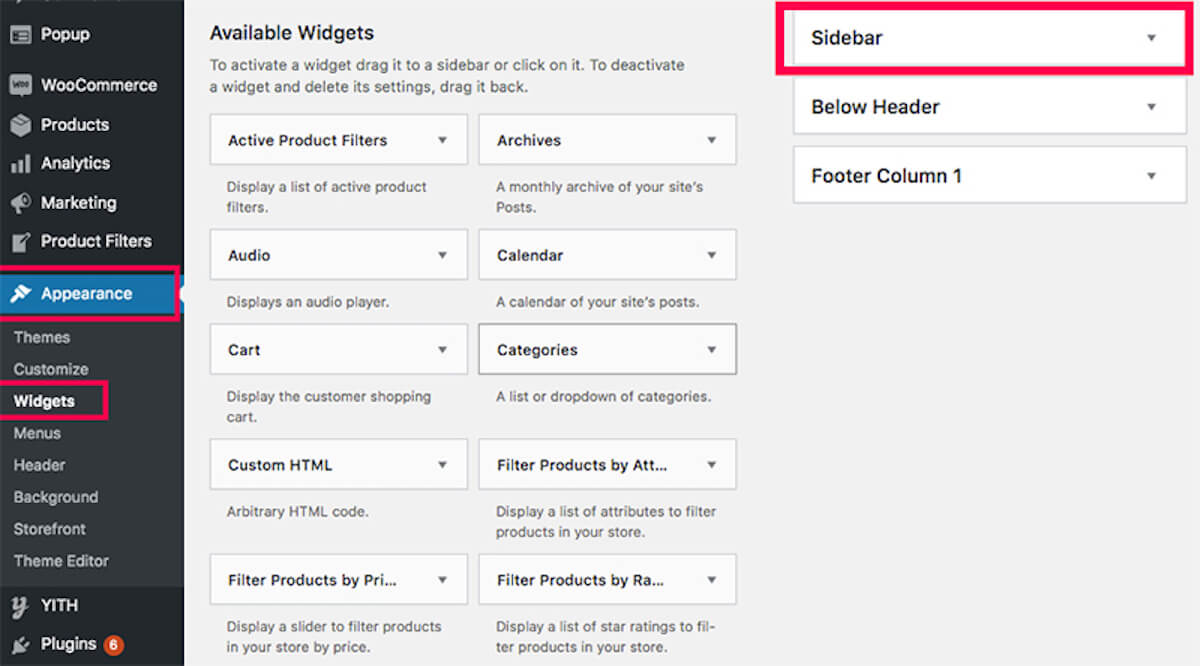
Task: Click the Available Widgets heading
Action: coord(292,33)
